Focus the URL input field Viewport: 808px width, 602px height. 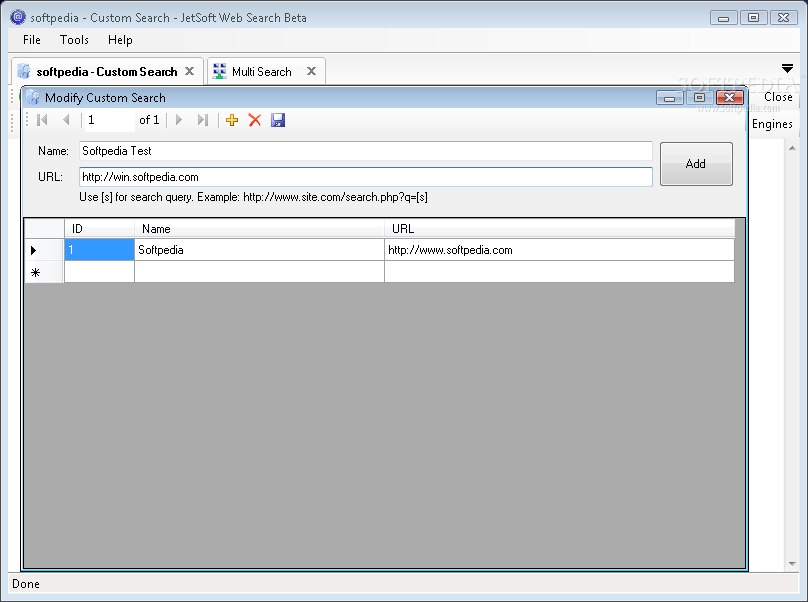coord(366,177)
